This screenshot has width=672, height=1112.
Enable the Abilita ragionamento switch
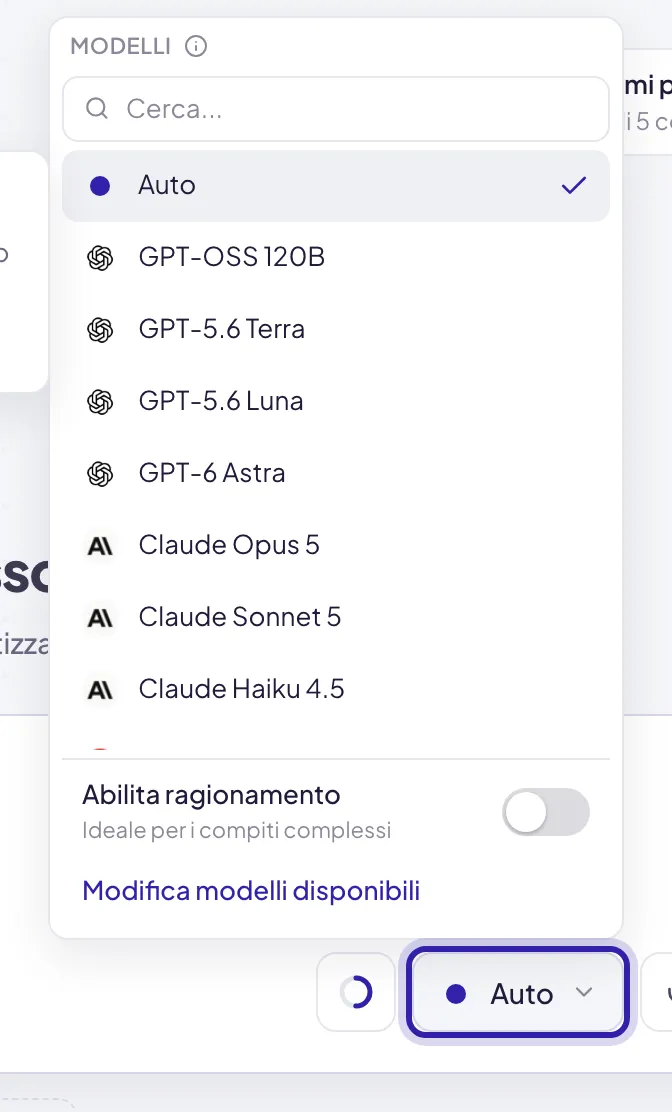point(546,812)
